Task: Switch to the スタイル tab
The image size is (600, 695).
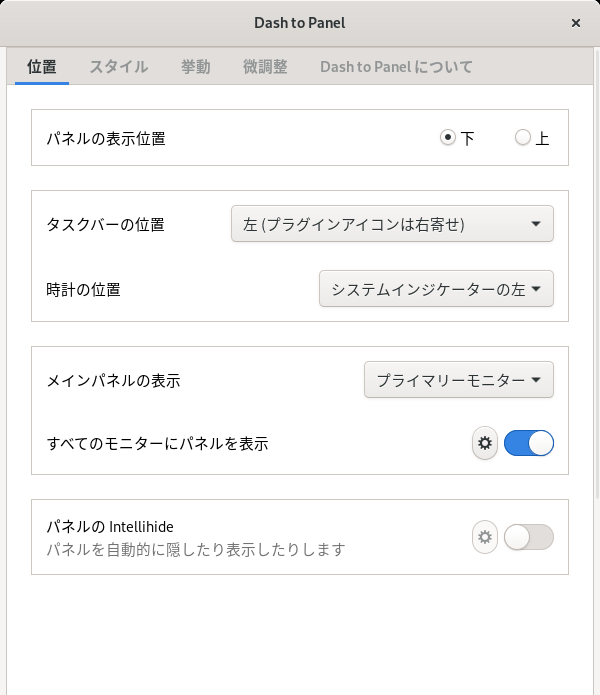Action: [119, 66]
